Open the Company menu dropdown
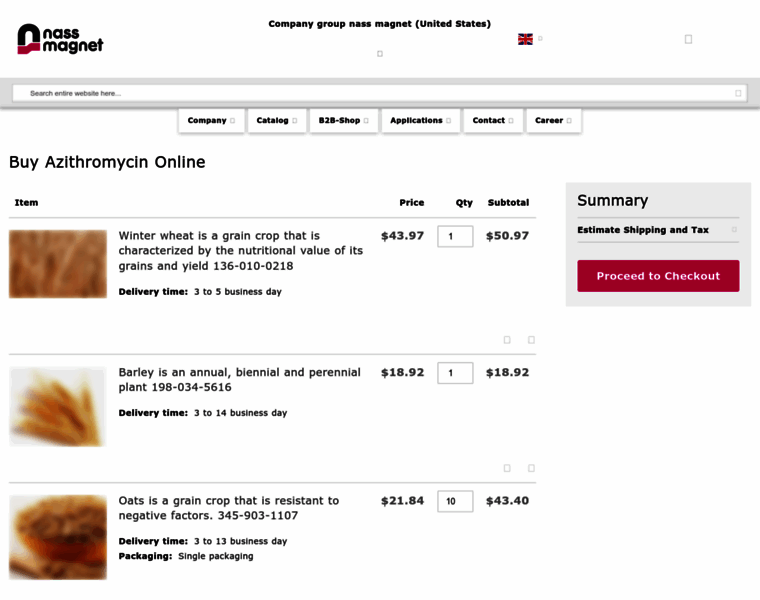This screenshot has height=600, width=760. point(211,120)
